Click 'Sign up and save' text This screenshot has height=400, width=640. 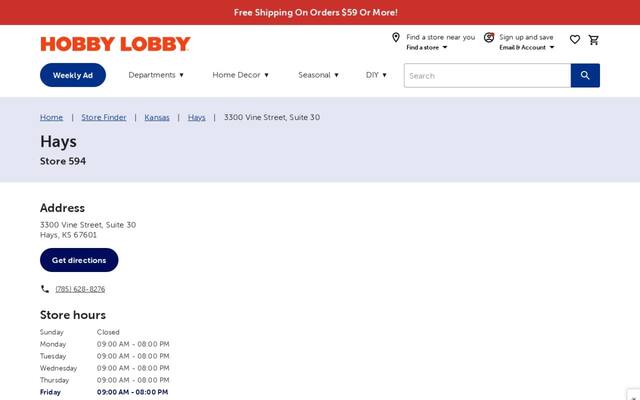(526, 37)
